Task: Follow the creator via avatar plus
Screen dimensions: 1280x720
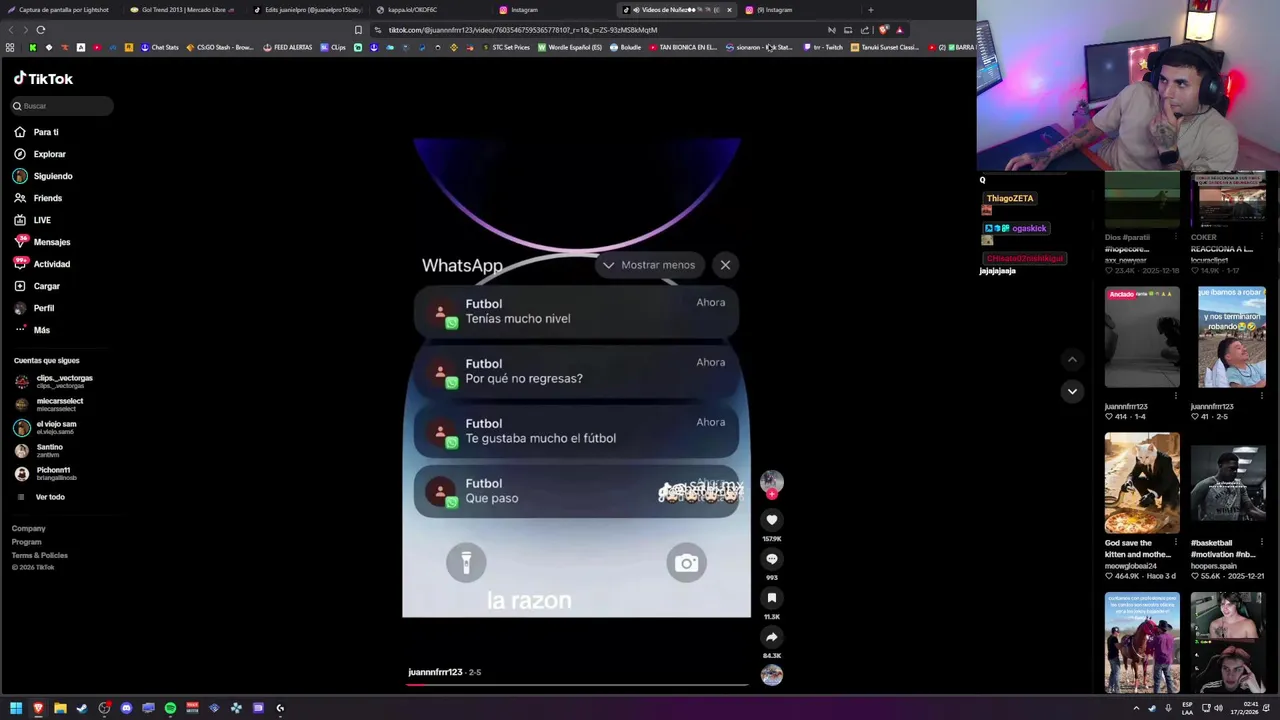Action: 771,494
